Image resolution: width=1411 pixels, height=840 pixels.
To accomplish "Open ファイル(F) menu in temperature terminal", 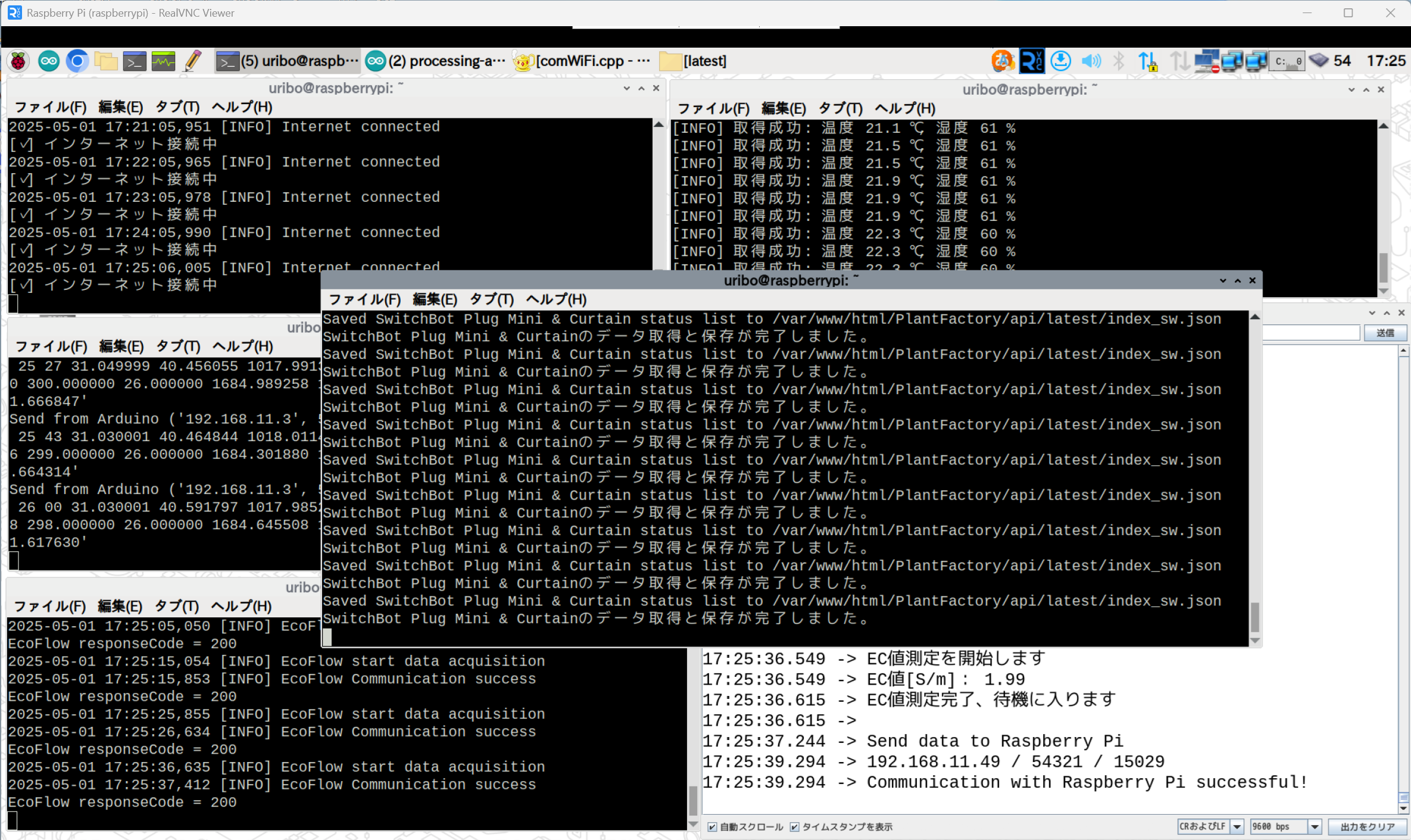I will [713, 108].
